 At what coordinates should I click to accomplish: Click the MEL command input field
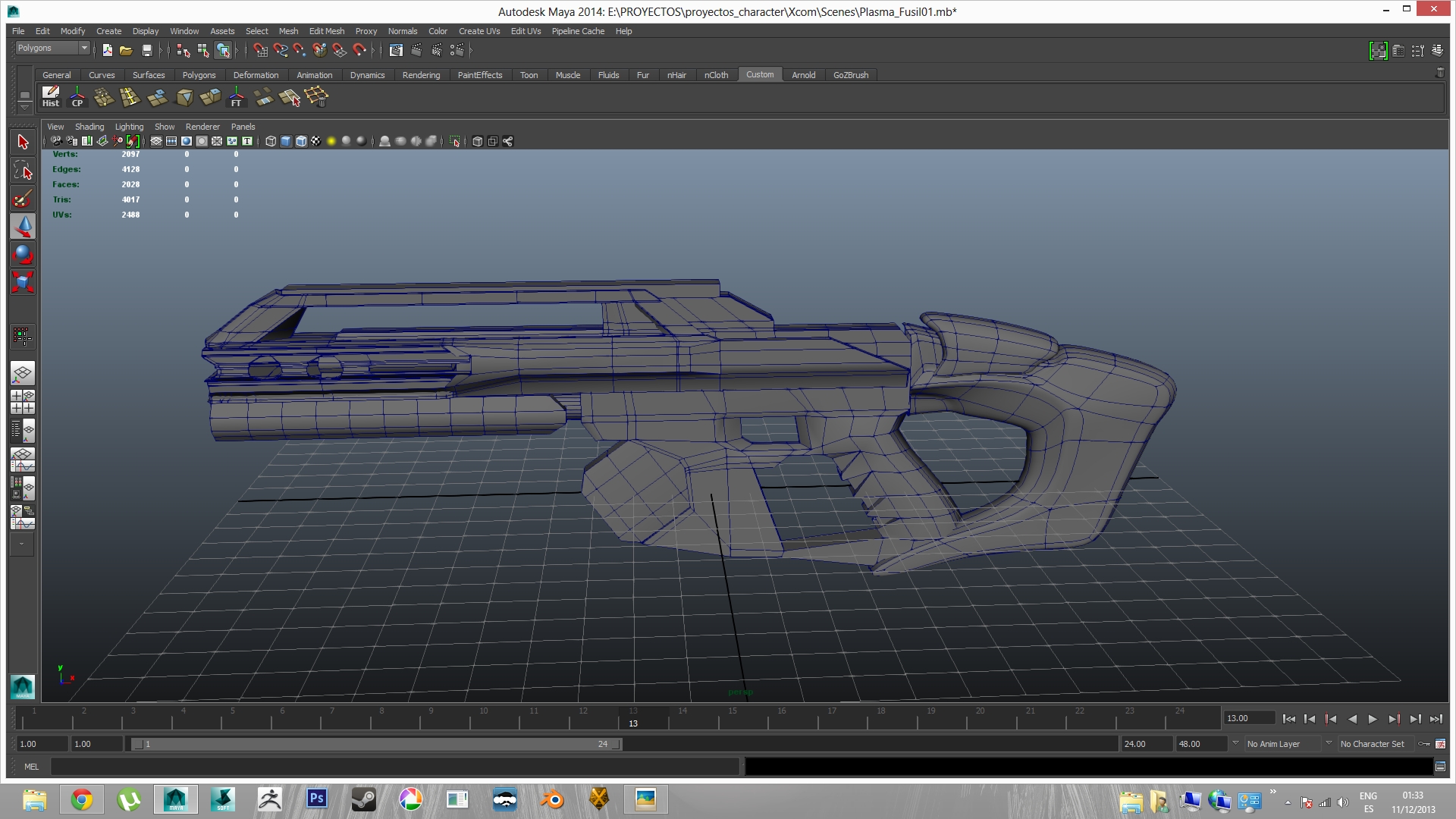pyautogui.click(x=394, y=767)
